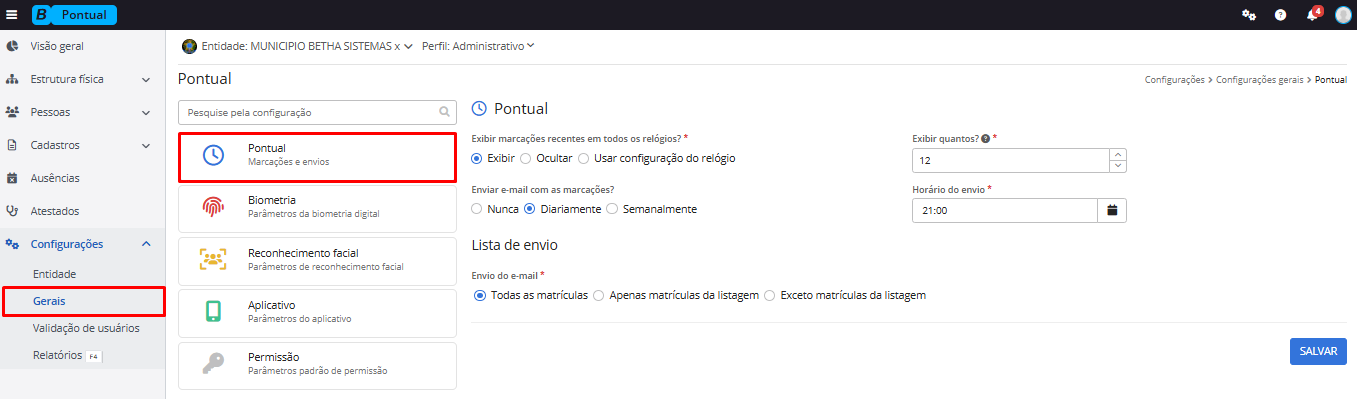The image size is (1357, 399).
Task: Expand the Pessoas menu chevron
Action: pos(146,112)
